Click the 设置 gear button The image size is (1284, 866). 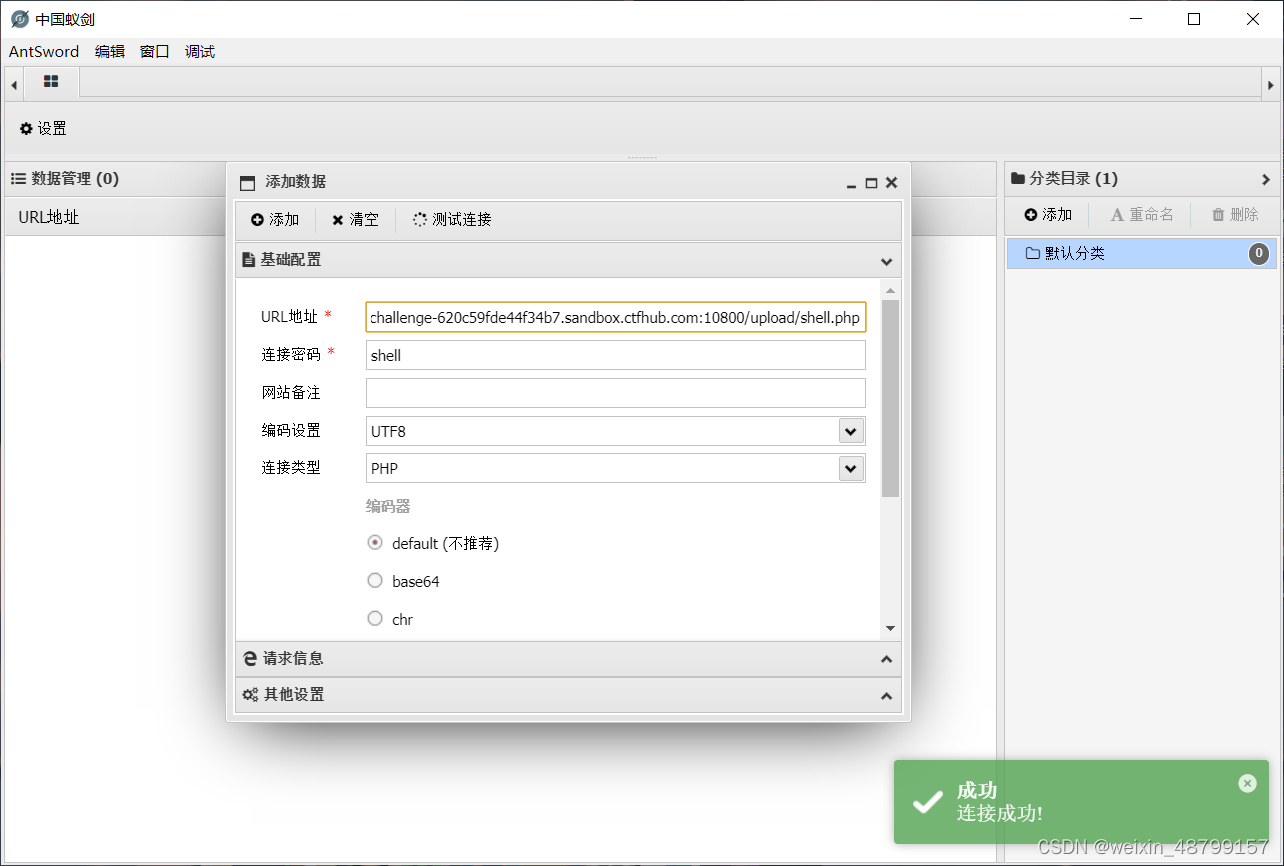(43, 129)
